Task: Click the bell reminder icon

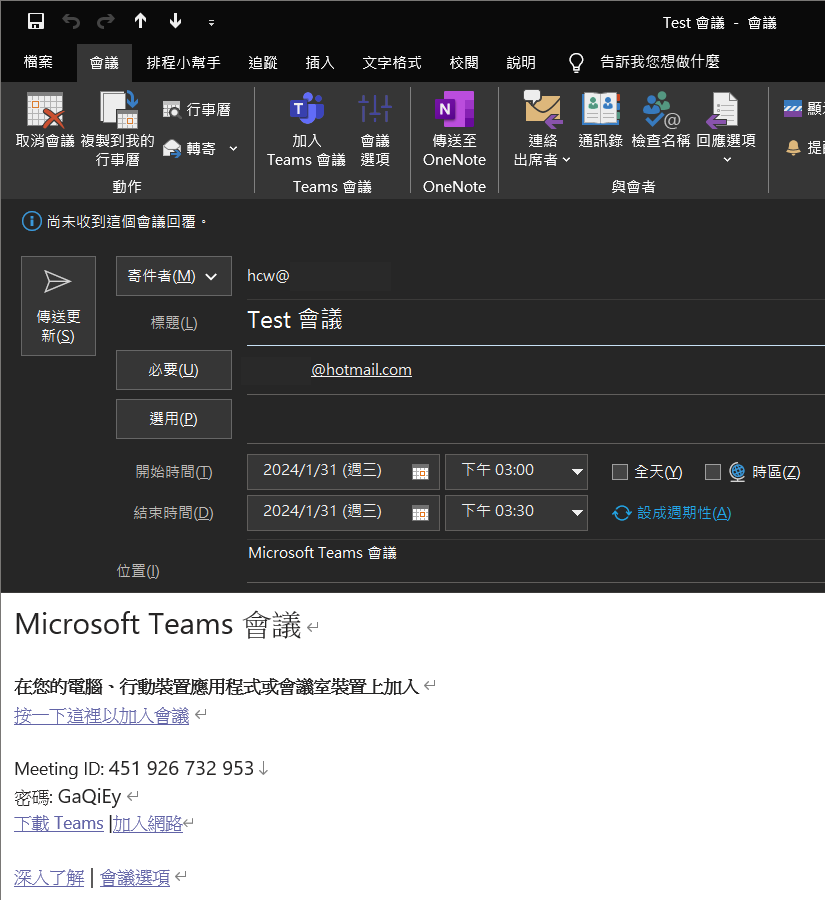Action: (793, 148)
